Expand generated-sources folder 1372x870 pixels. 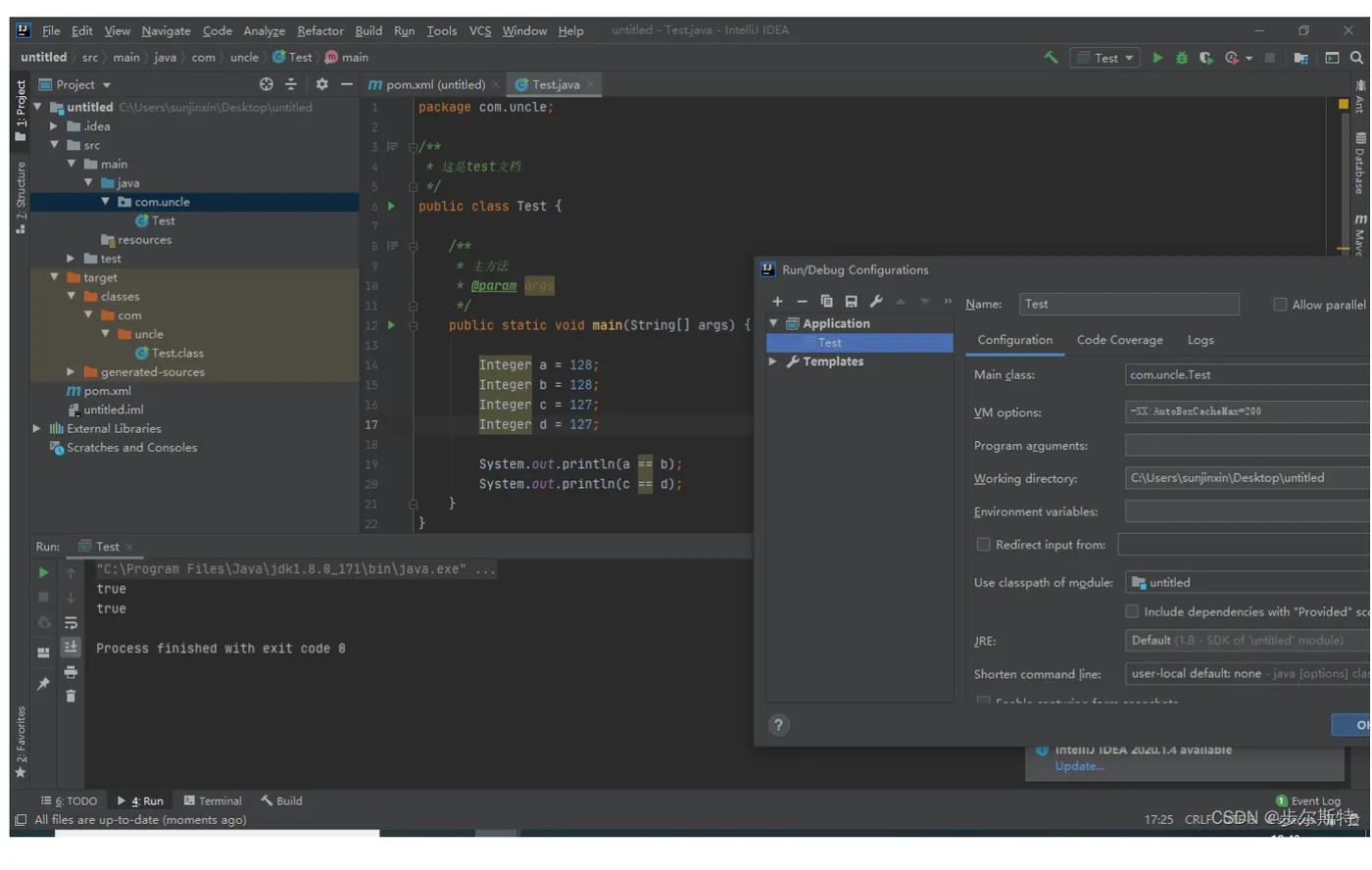(x=71, y=372)
